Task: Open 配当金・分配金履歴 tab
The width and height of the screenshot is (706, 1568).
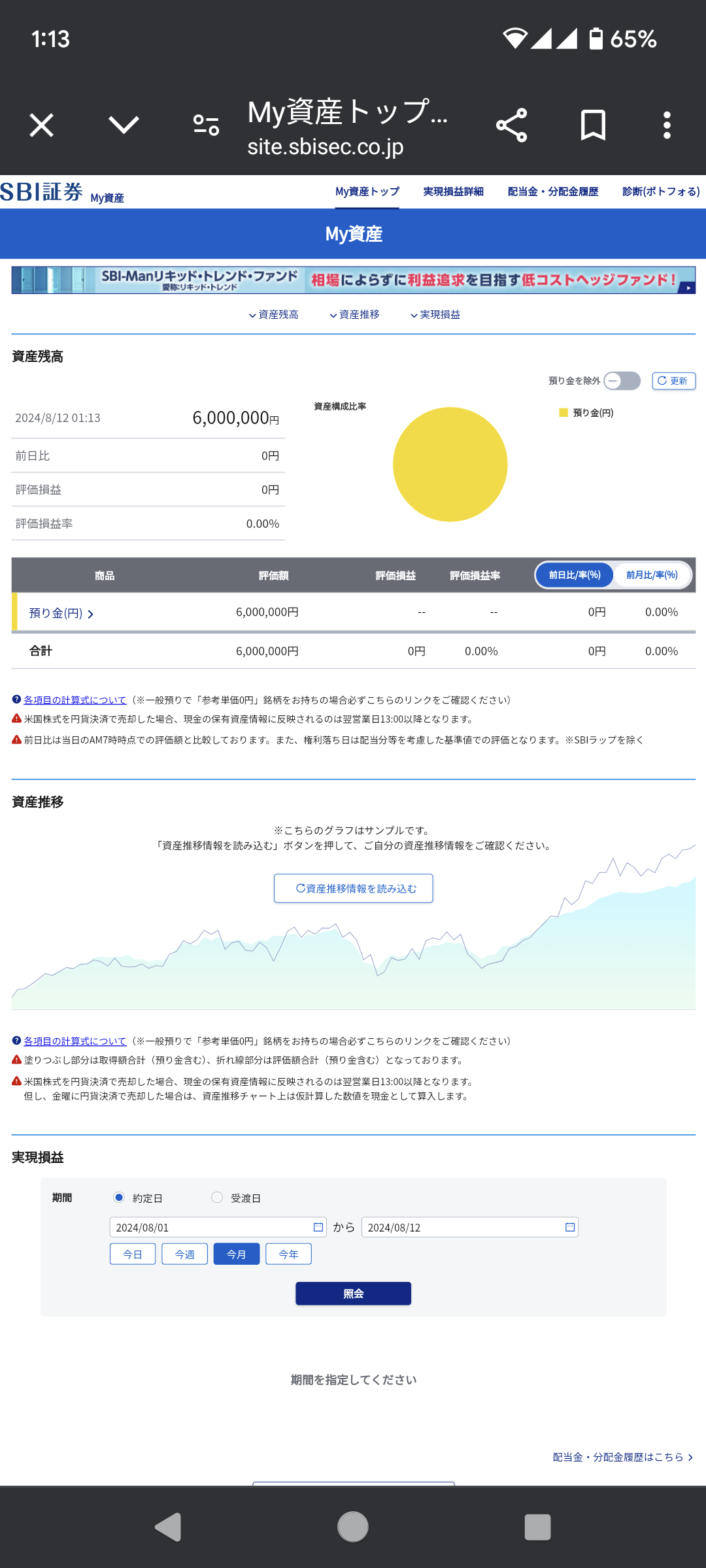Action: pos(553,191)
